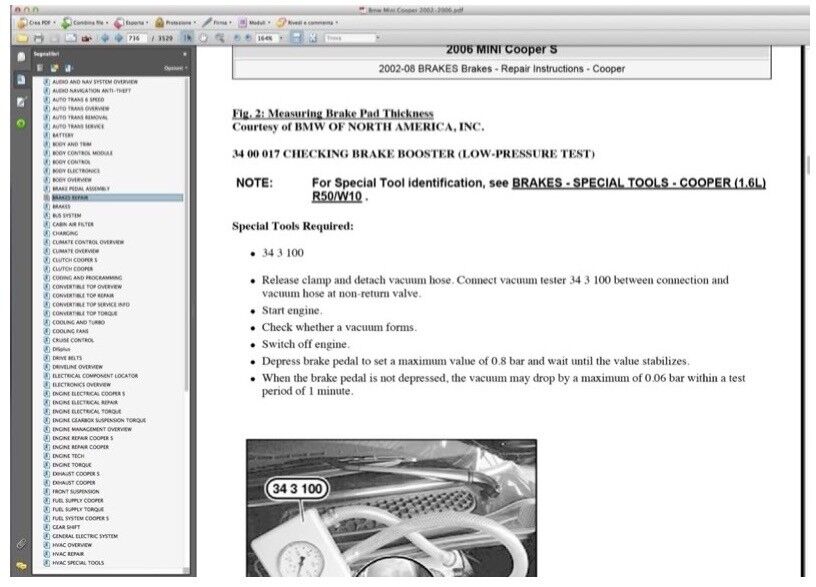The image size is (816, 587).
Task: Toggle the fit-width scrolling page view
Action: (298, 38)
